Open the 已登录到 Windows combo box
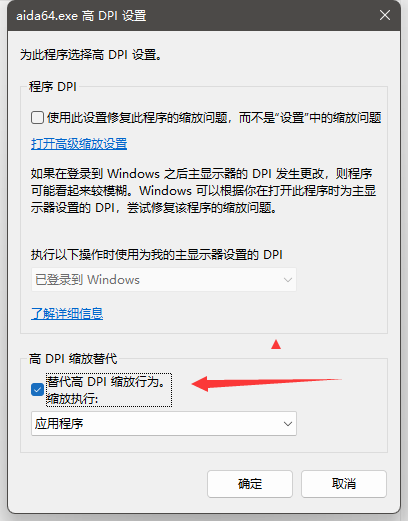Image resolution: width=408 pixels, height=521 pixels. click(x=164, y=280)
